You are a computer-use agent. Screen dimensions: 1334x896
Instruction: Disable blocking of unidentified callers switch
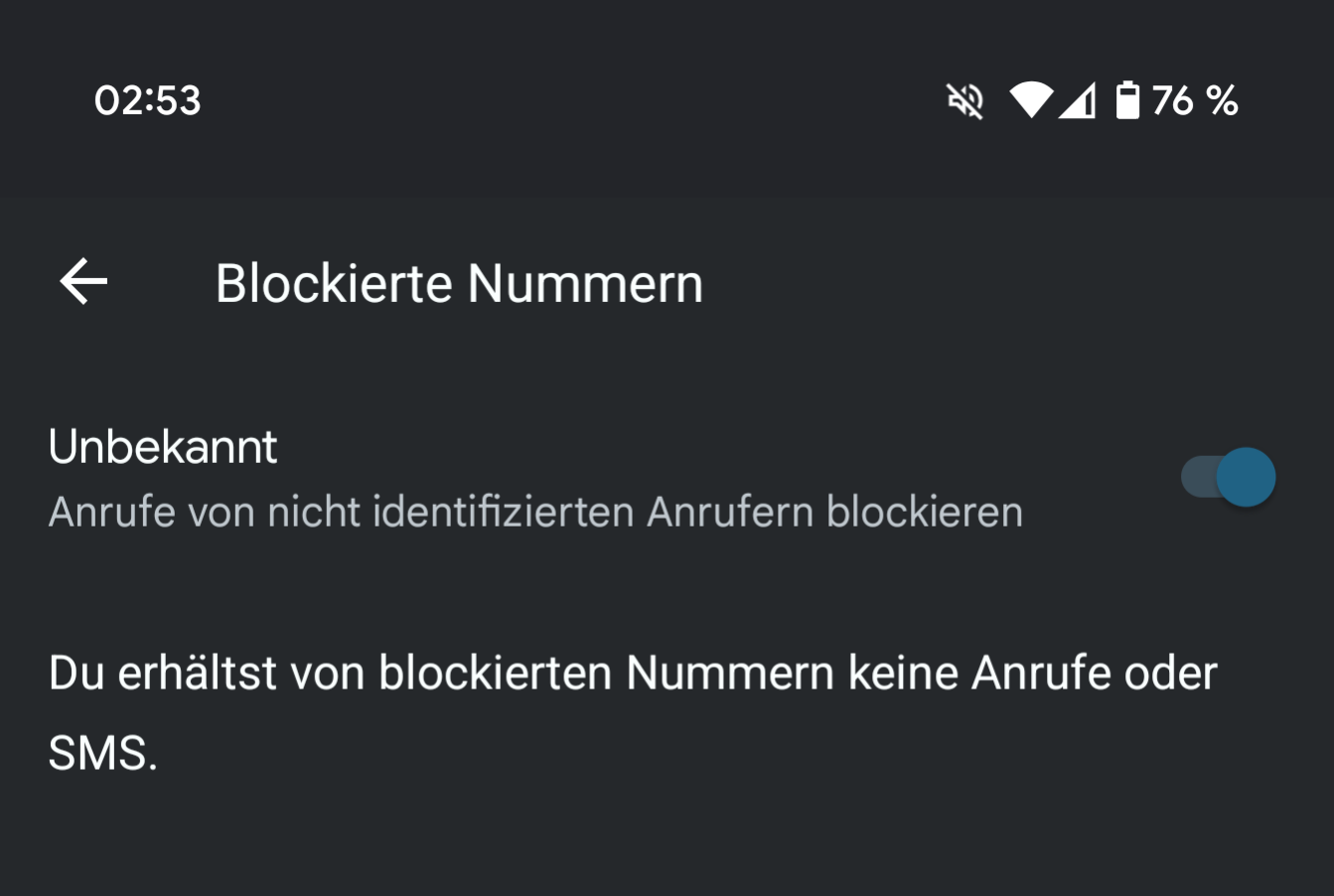point(1228,477)
